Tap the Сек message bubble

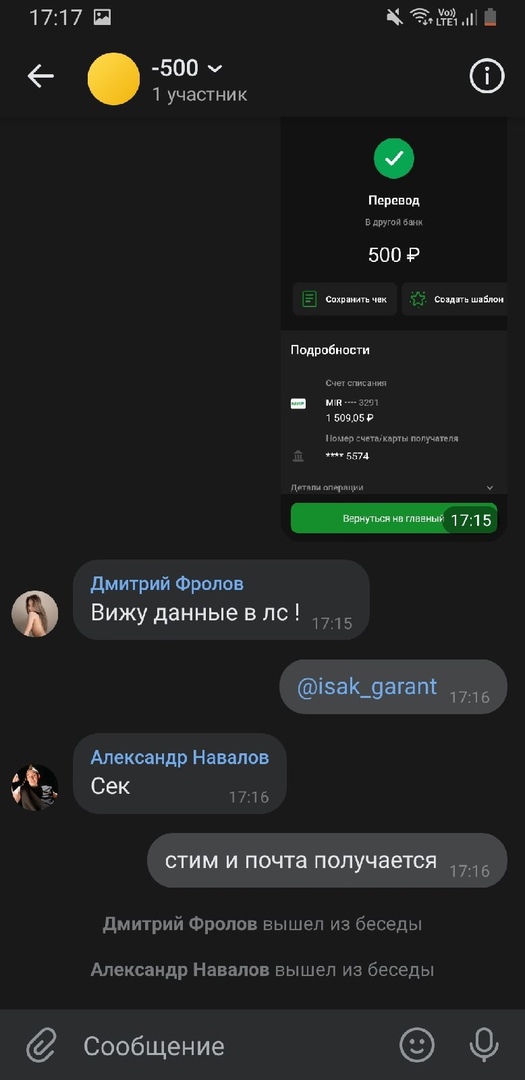pos(180,773)
